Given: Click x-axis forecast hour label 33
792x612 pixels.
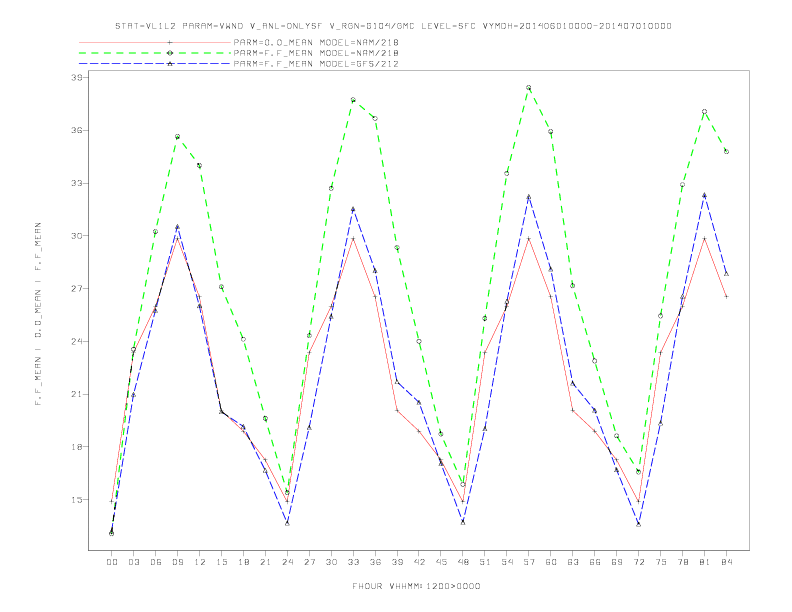Looking at the screenshot, I should (353, 562).
